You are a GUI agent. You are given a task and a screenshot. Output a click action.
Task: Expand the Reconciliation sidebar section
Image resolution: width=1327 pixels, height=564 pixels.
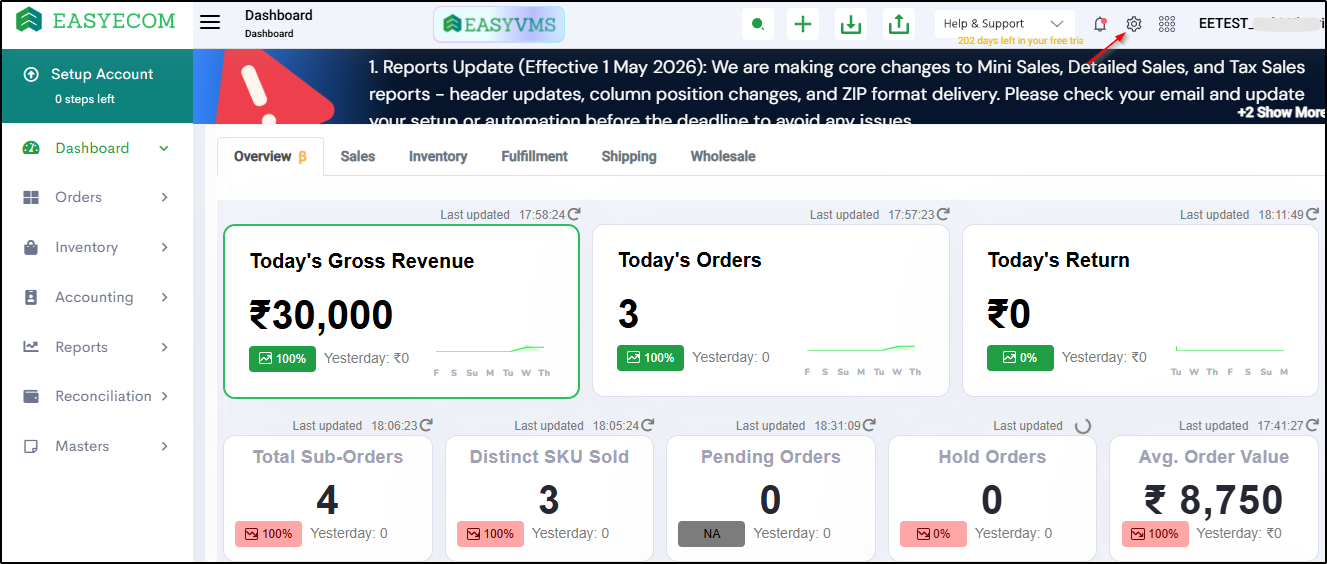click(x=96, y=396)
